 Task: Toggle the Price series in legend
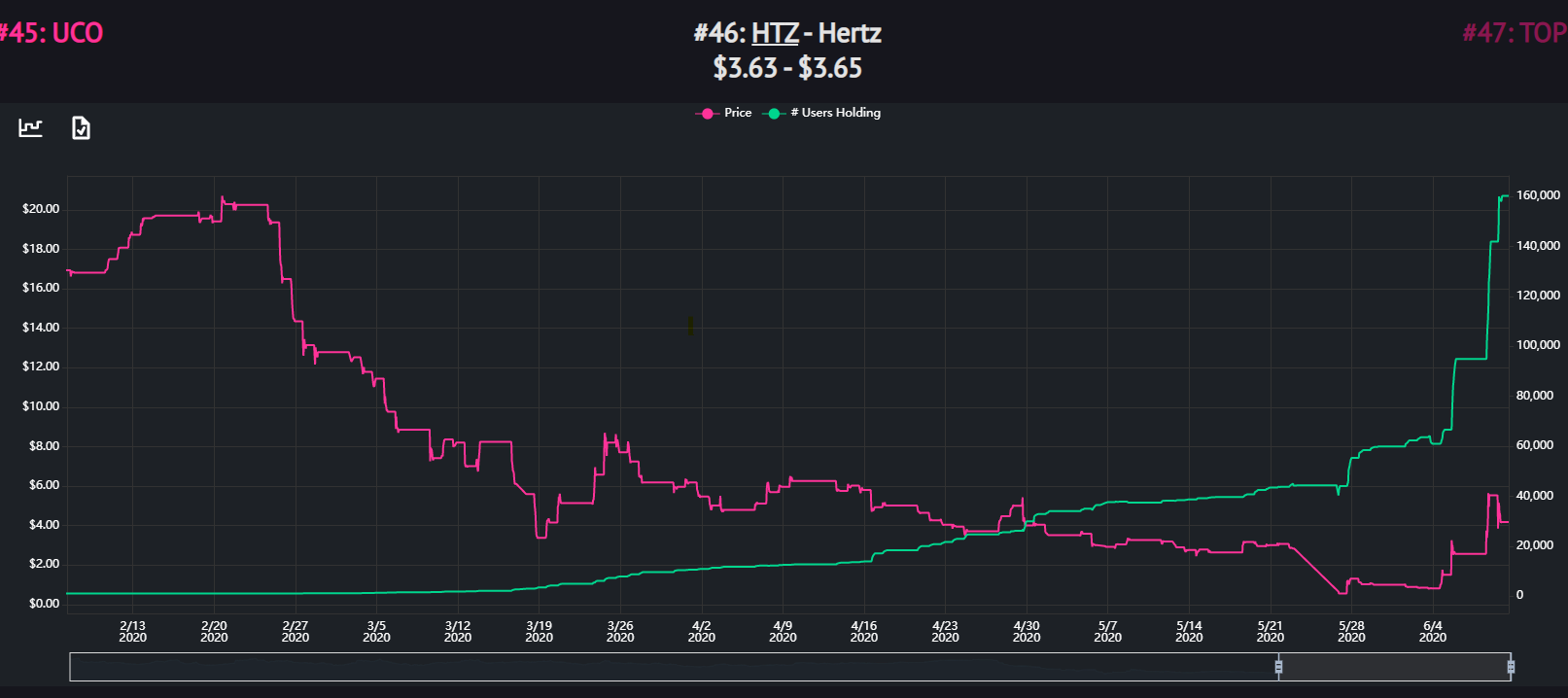724,113
